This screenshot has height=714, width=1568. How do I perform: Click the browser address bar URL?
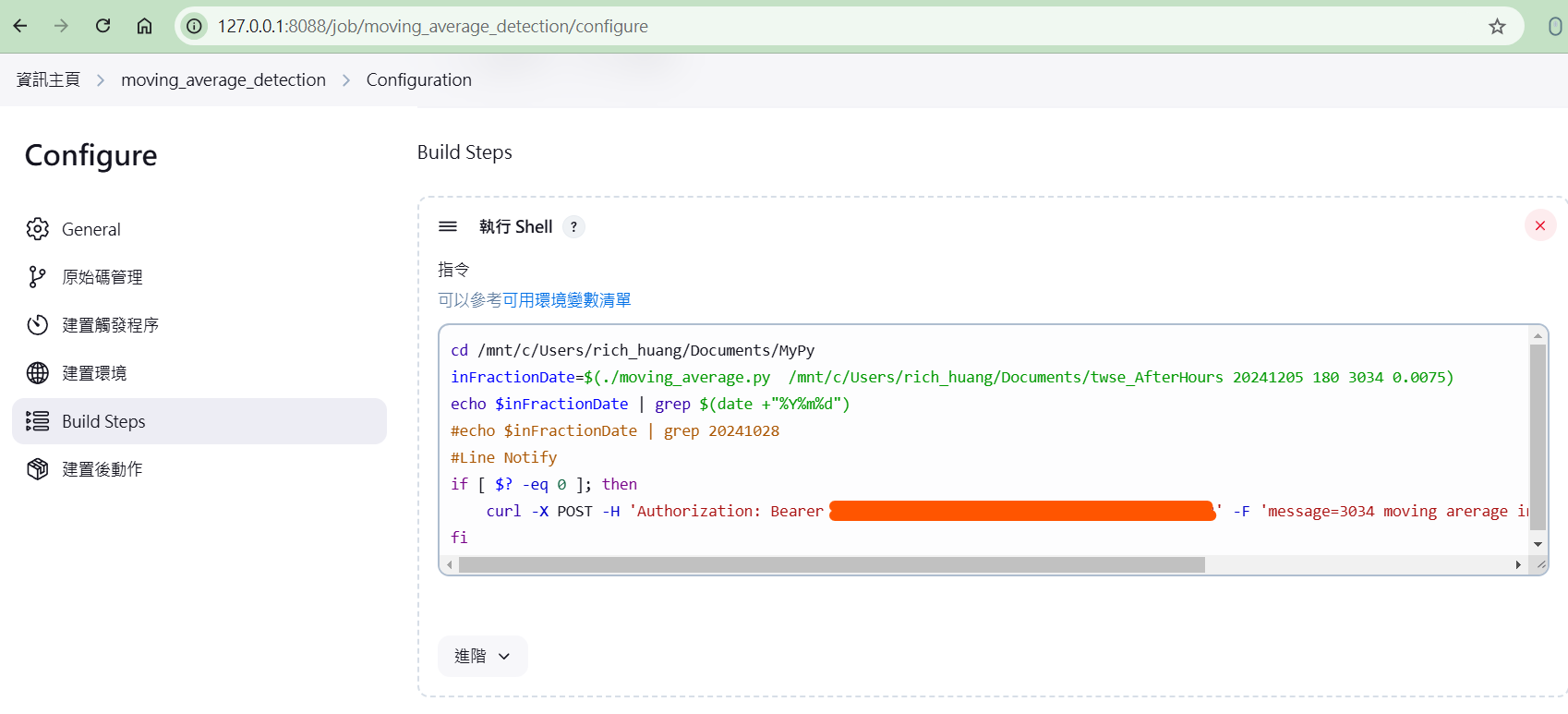pyautogui.click(x=432, y=27)
